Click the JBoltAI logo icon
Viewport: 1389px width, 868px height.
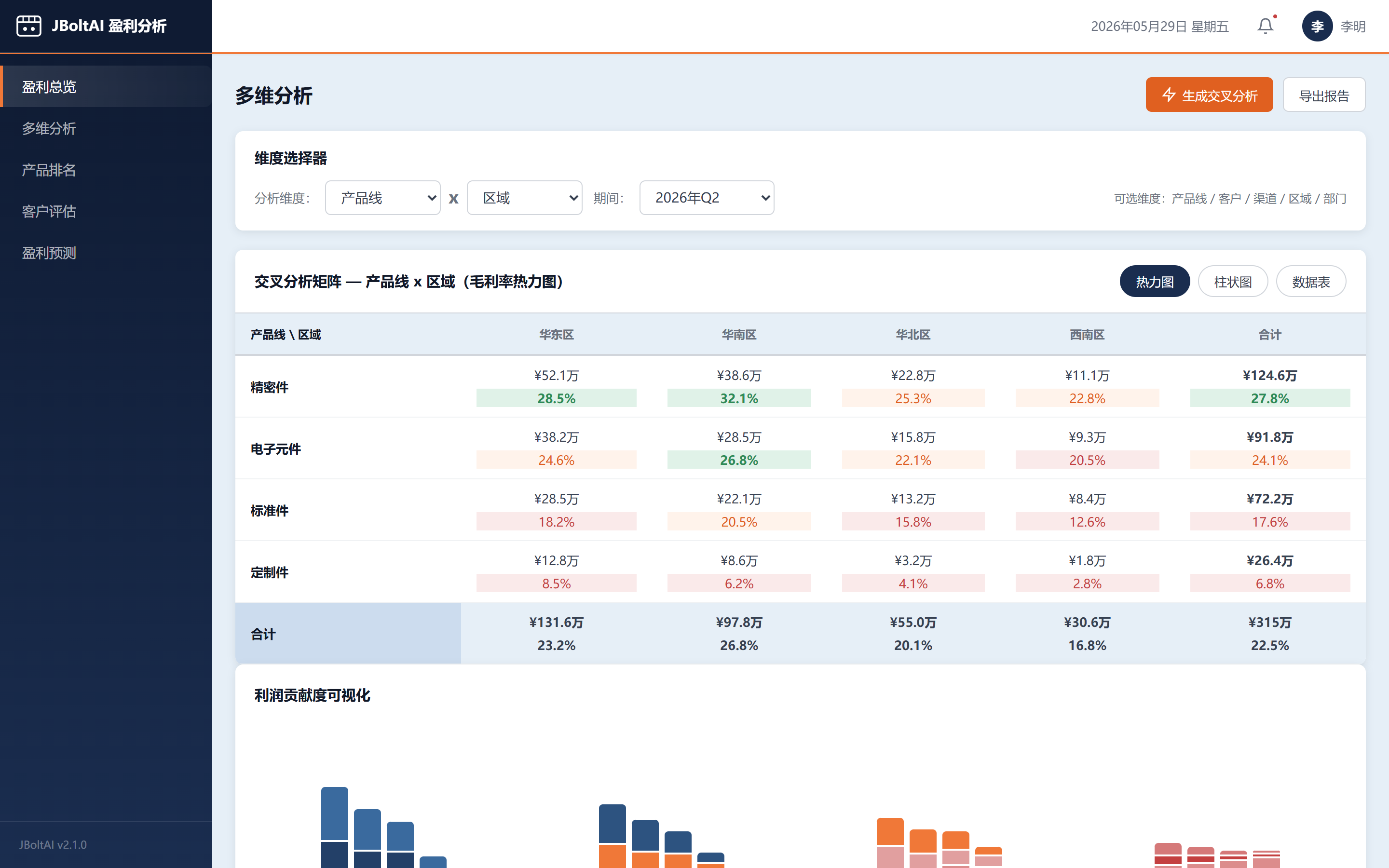pos(29,26)
